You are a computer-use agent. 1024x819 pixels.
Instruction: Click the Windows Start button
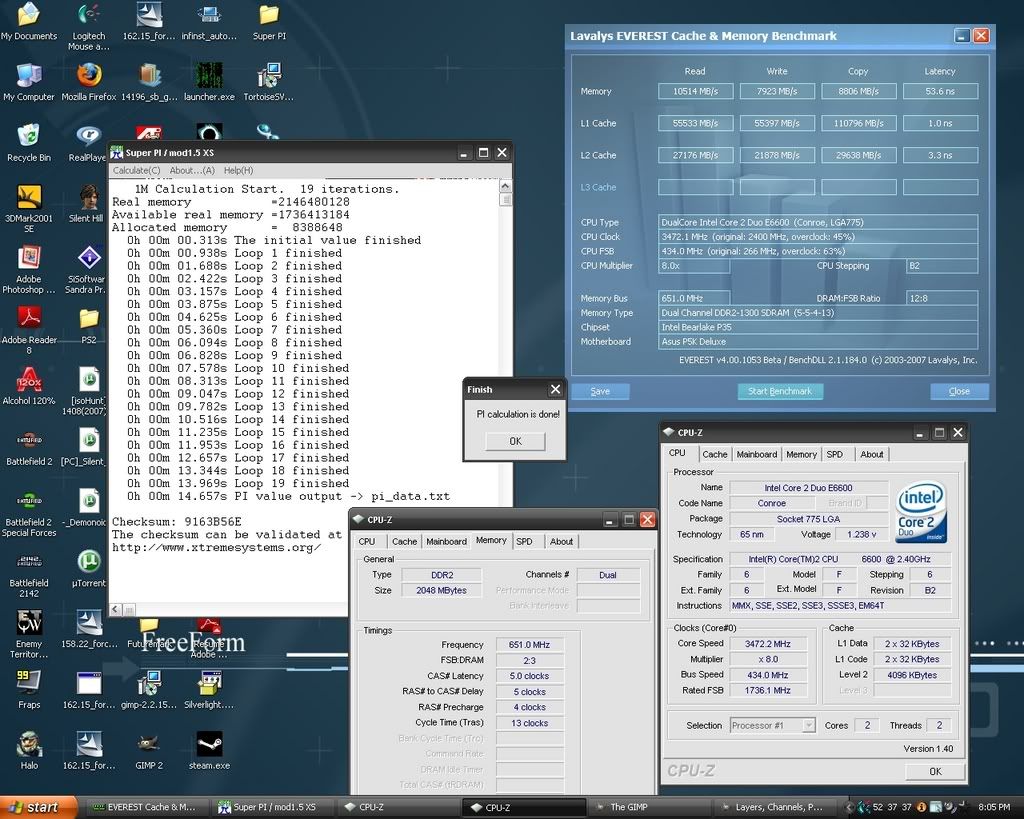(36, 807)
